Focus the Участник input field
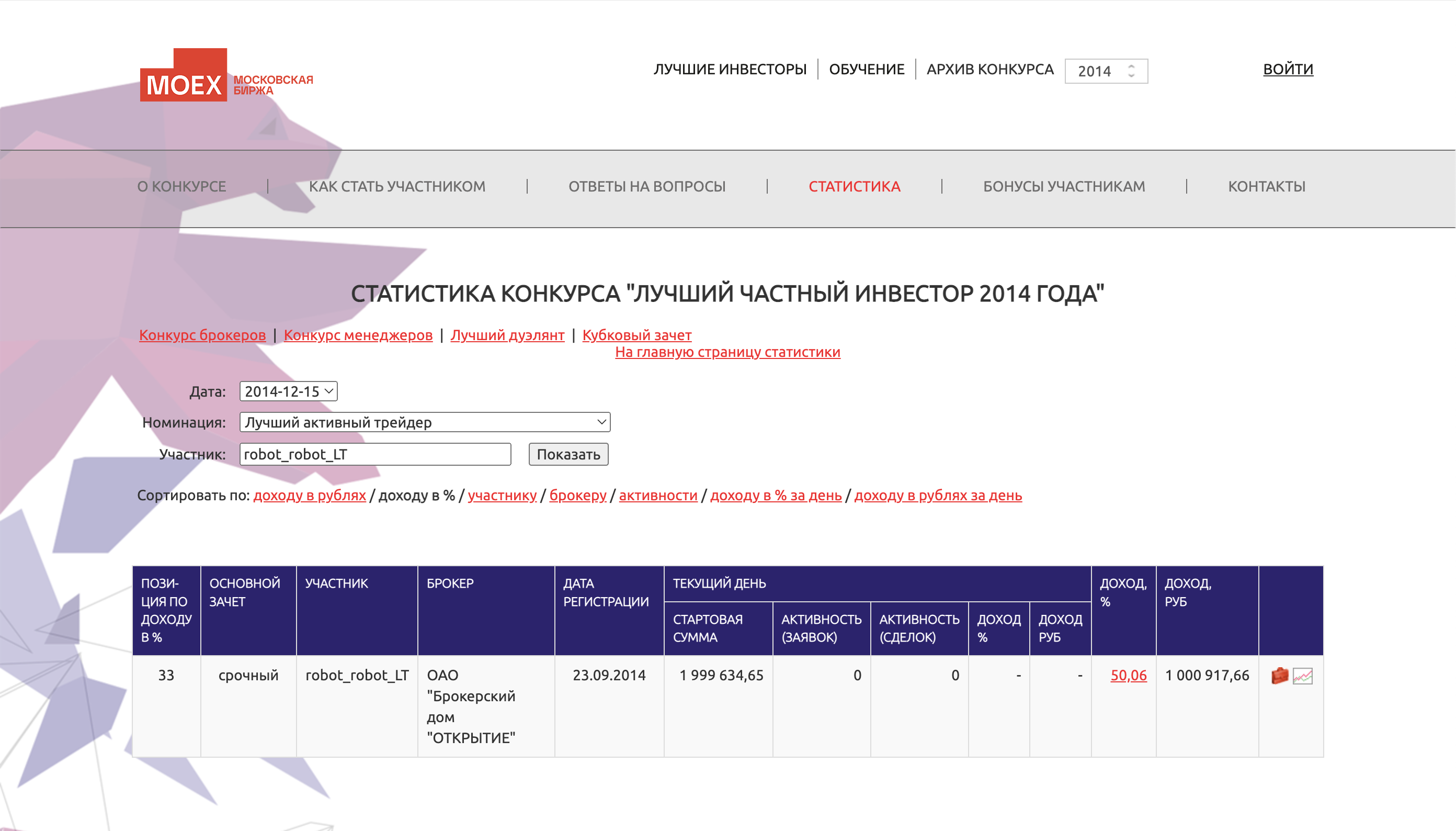The width and height of the screenshot is (1456, 831). (374, 454)
